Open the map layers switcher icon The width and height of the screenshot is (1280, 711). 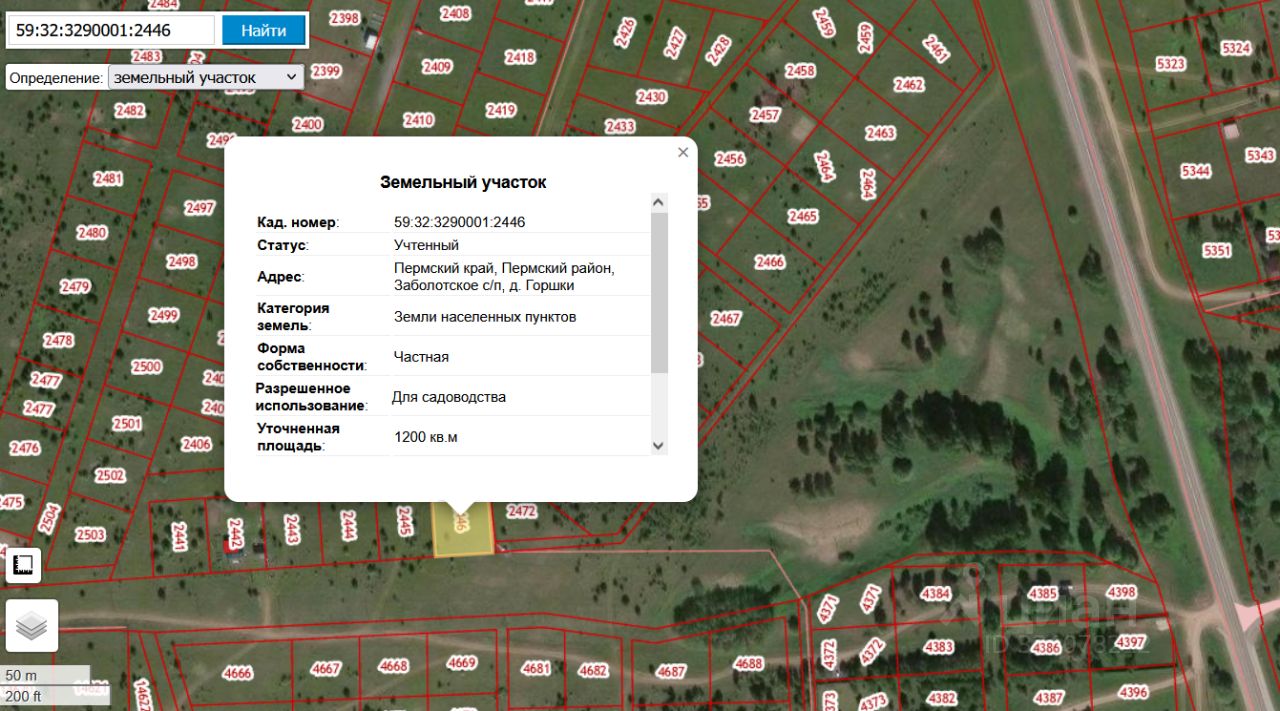tap(32, 626)
